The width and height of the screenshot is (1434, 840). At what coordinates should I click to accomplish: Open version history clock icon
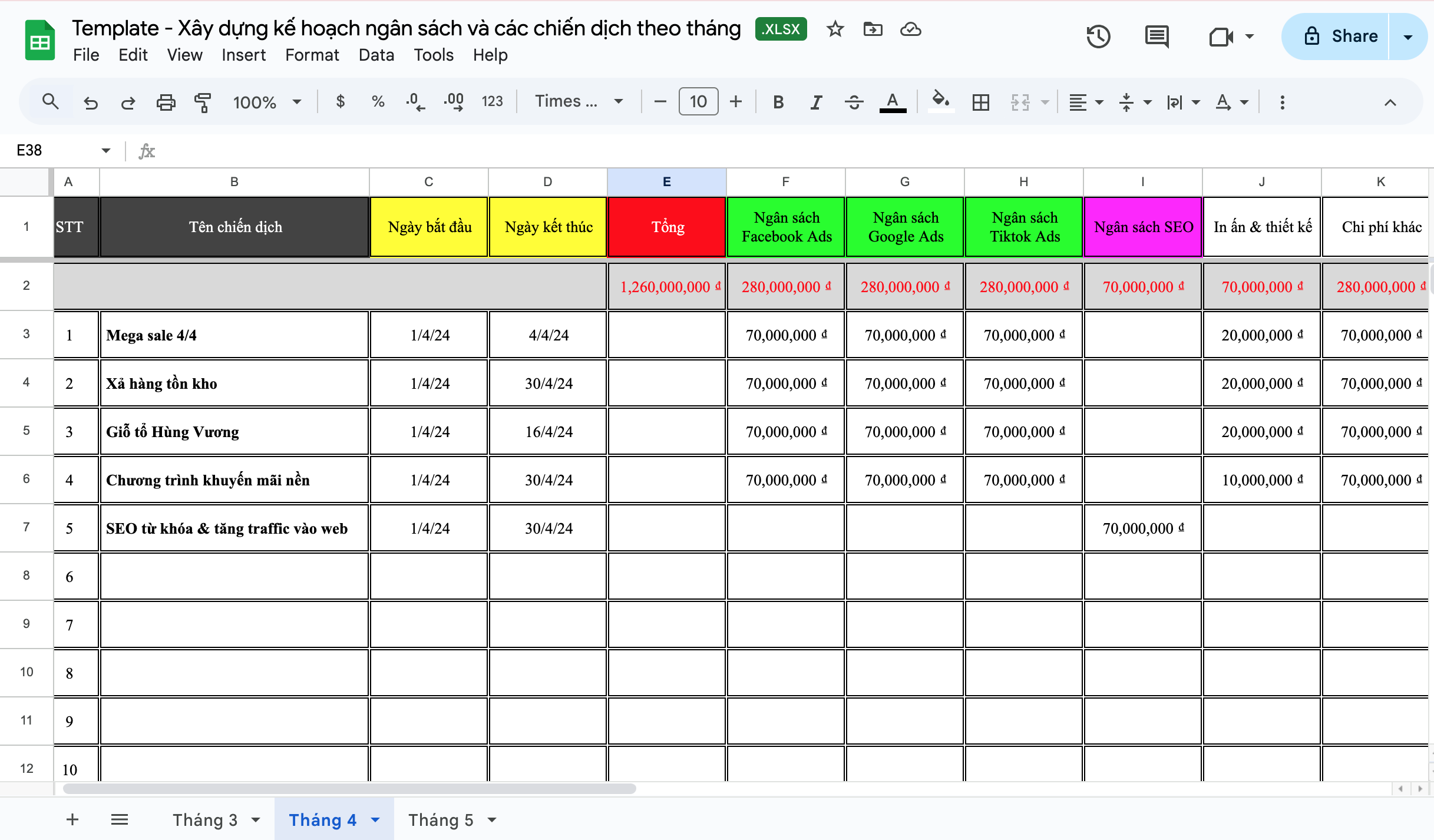(1098, 37)
